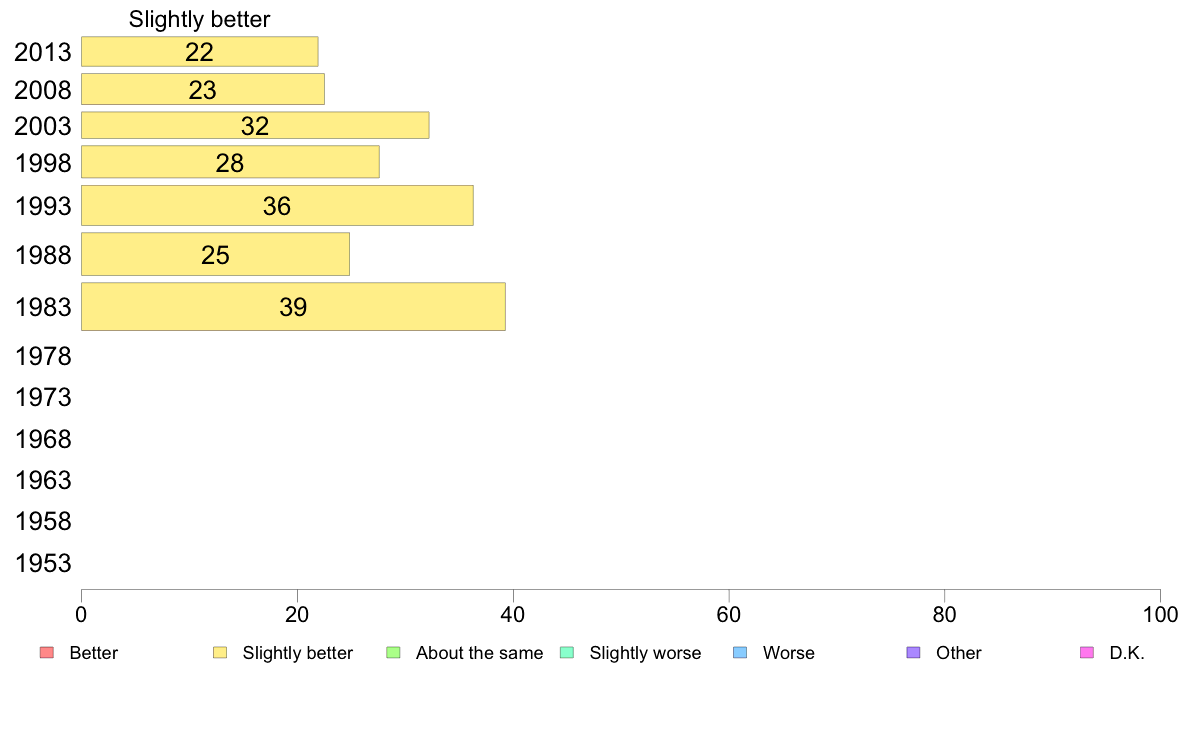Select the 2003 bar showing 32
1188x736 pixels.
[255, 125]
